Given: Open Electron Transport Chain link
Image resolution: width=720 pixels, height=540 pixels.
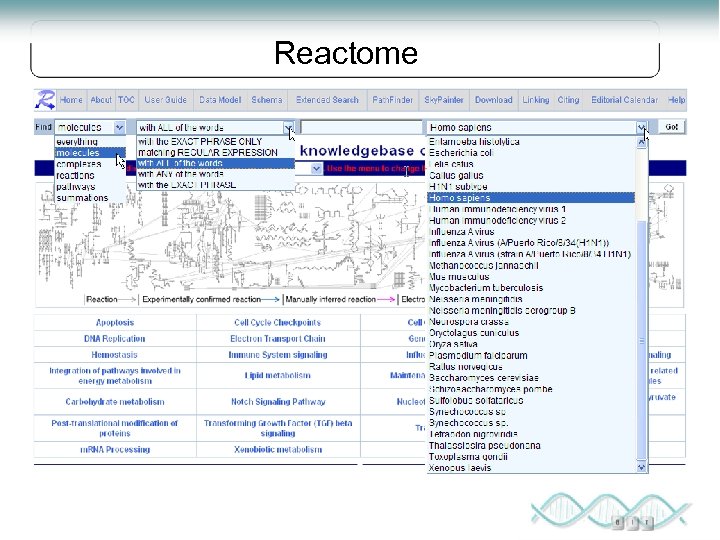Looking at the screenshot, I should [278, 338].
